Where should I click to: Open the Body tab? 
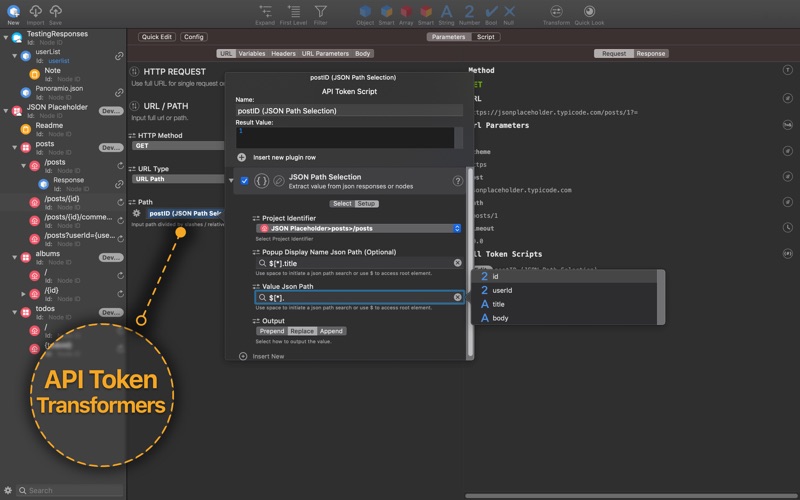pyautogui.click(x=363, y=54)
